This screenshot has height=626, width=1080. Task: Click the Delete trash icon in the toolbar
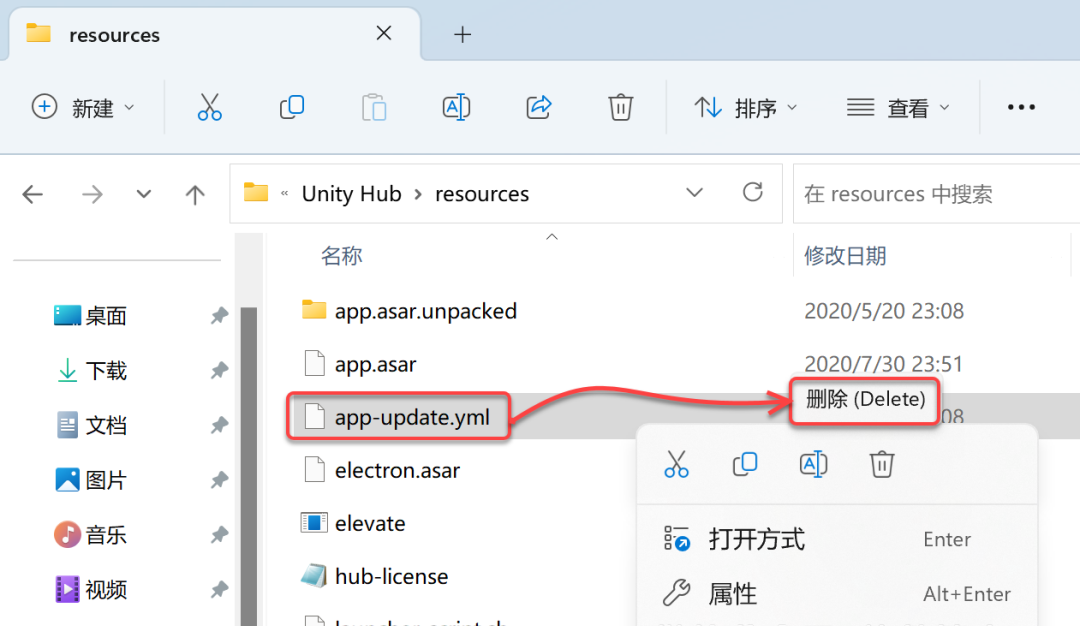tap(620, 106)
